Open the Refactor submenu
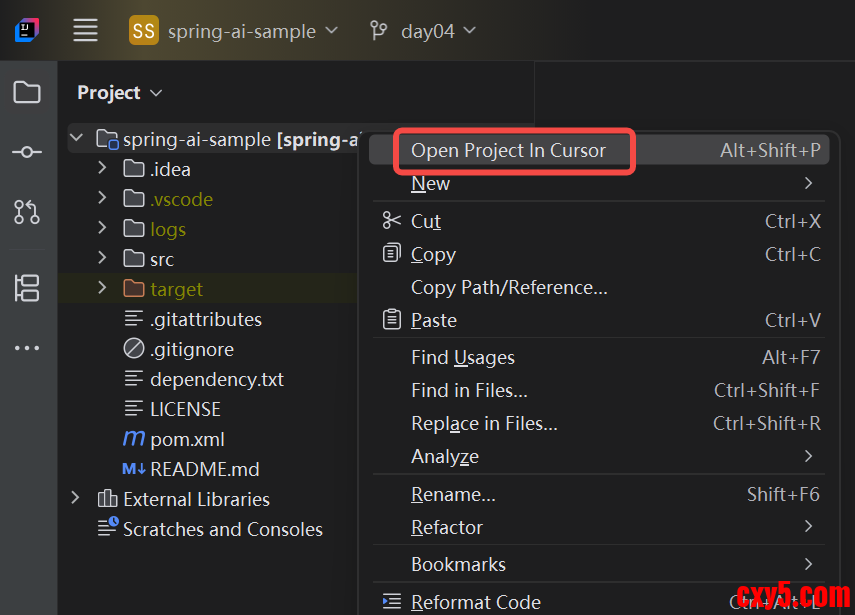The width and height of the screenshot is (855, 615). [447, 527]
